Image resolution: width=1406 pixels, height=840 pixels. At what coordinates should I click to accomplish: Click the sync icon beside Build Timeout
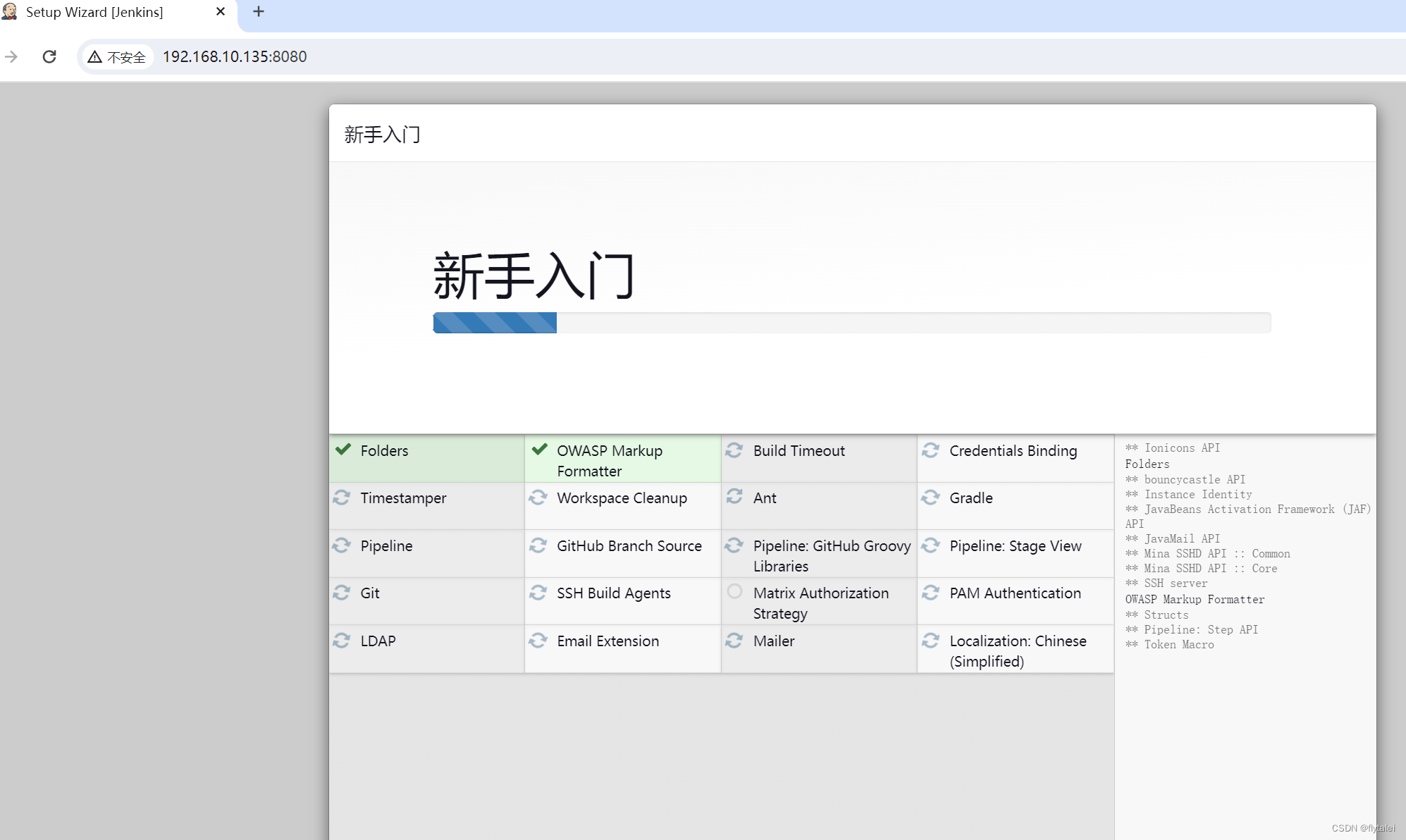734,450
